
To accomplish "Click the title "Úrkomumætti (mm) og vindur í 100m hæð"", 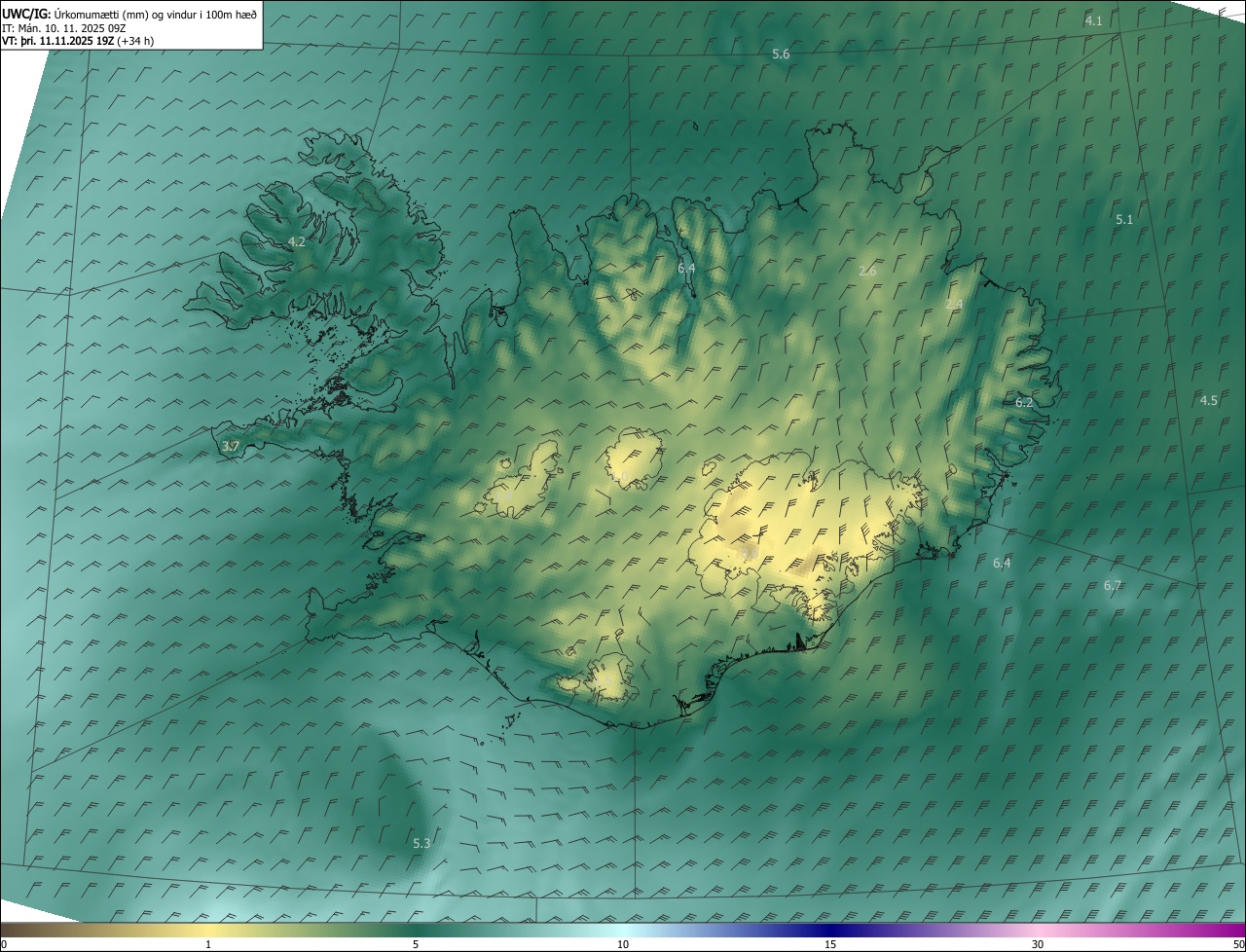I will (x=155, y=14).
